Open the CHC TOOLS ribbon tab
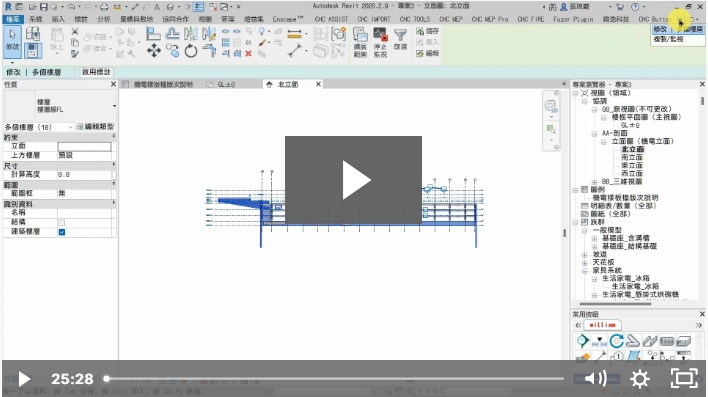The width and height of the screenshot is (708, 397). (x=415, y=19)
